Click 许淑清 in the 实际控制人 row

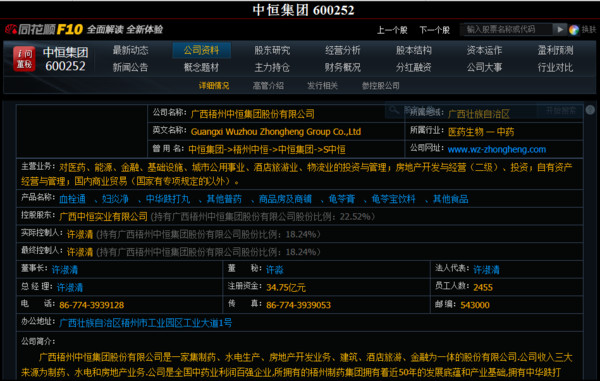click(80, 234)
